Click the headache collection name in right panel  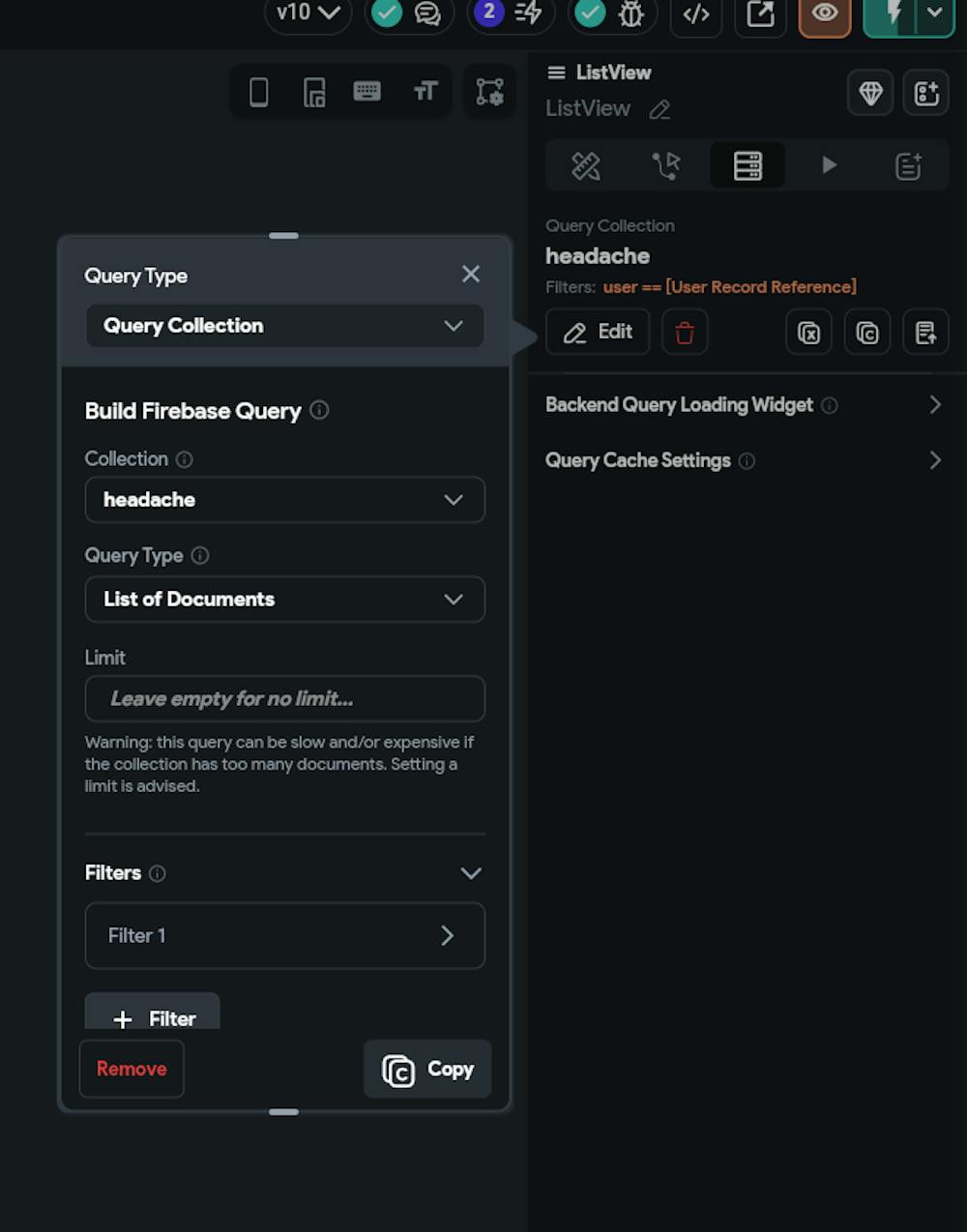click(598, 256)
